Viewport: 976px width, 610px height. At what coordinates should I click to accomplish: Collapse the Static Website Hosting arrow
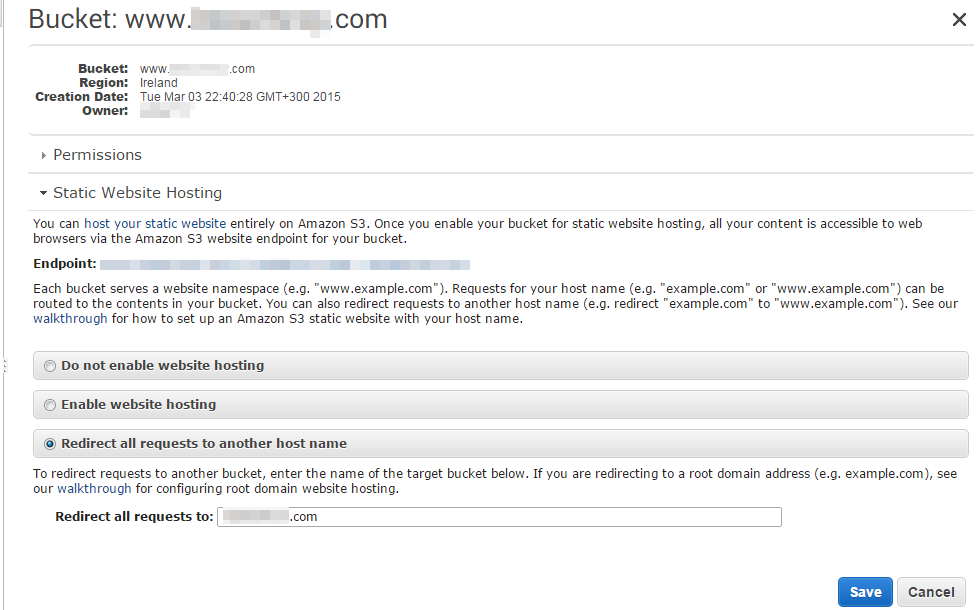click(43, 193)
